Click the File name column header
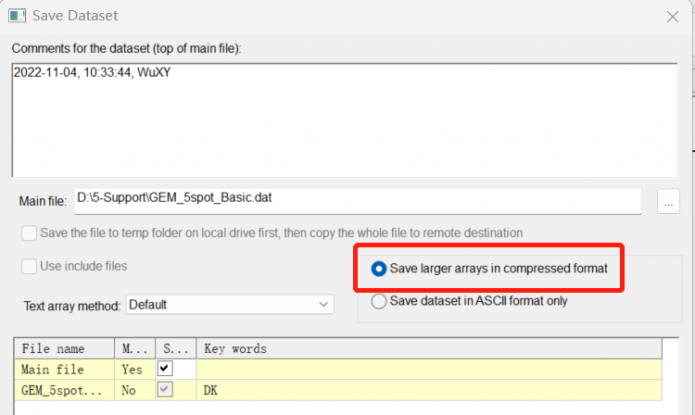 pyautogui.click(x=63, y=349)
